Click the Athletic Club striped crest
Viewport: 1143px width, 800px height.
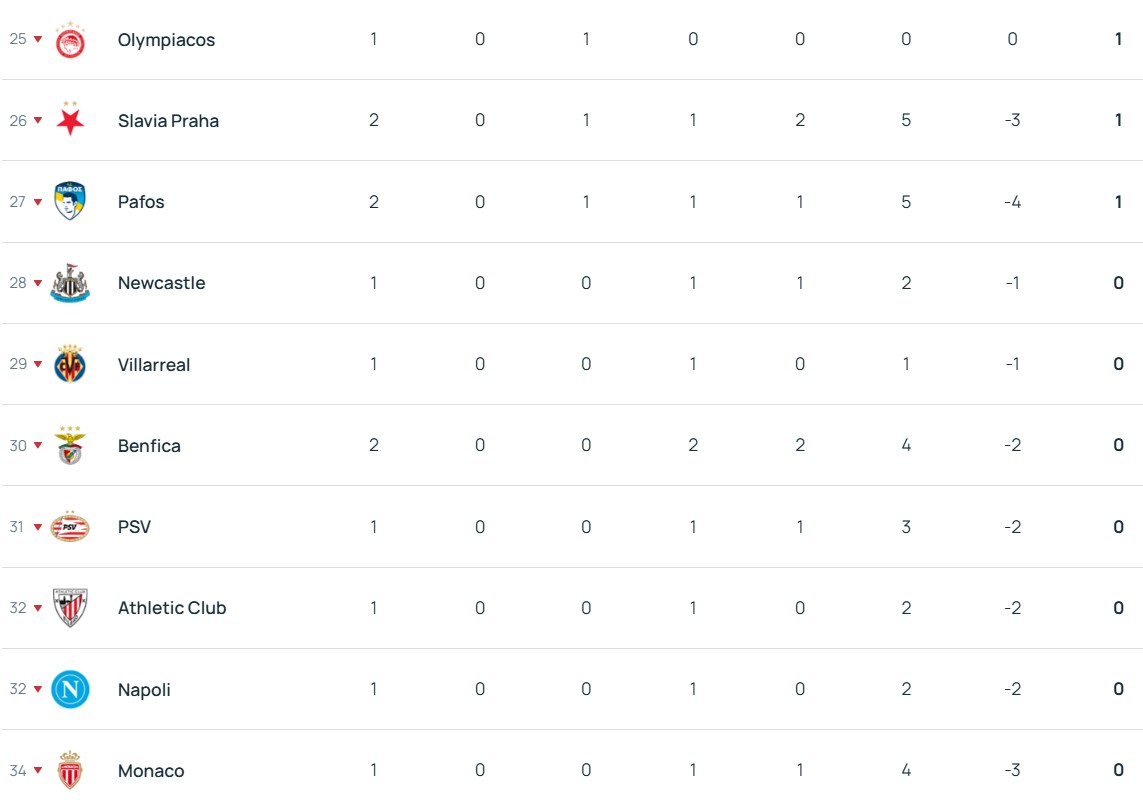[70, 608]
